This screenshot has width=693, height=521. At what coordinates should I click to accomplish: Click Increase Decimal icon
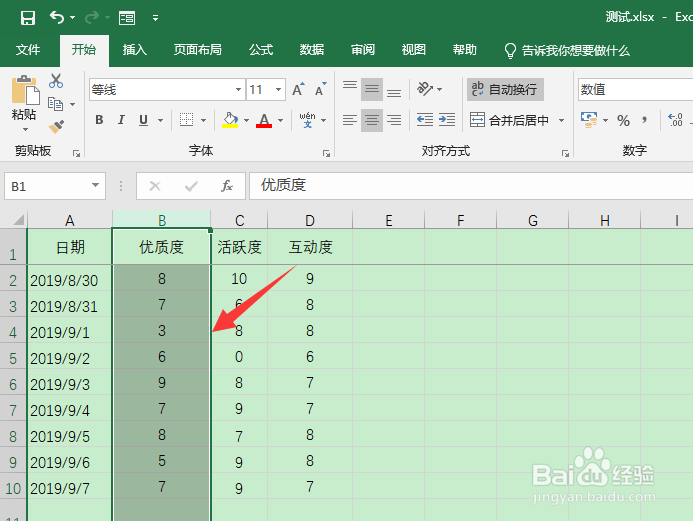point(675,120)
